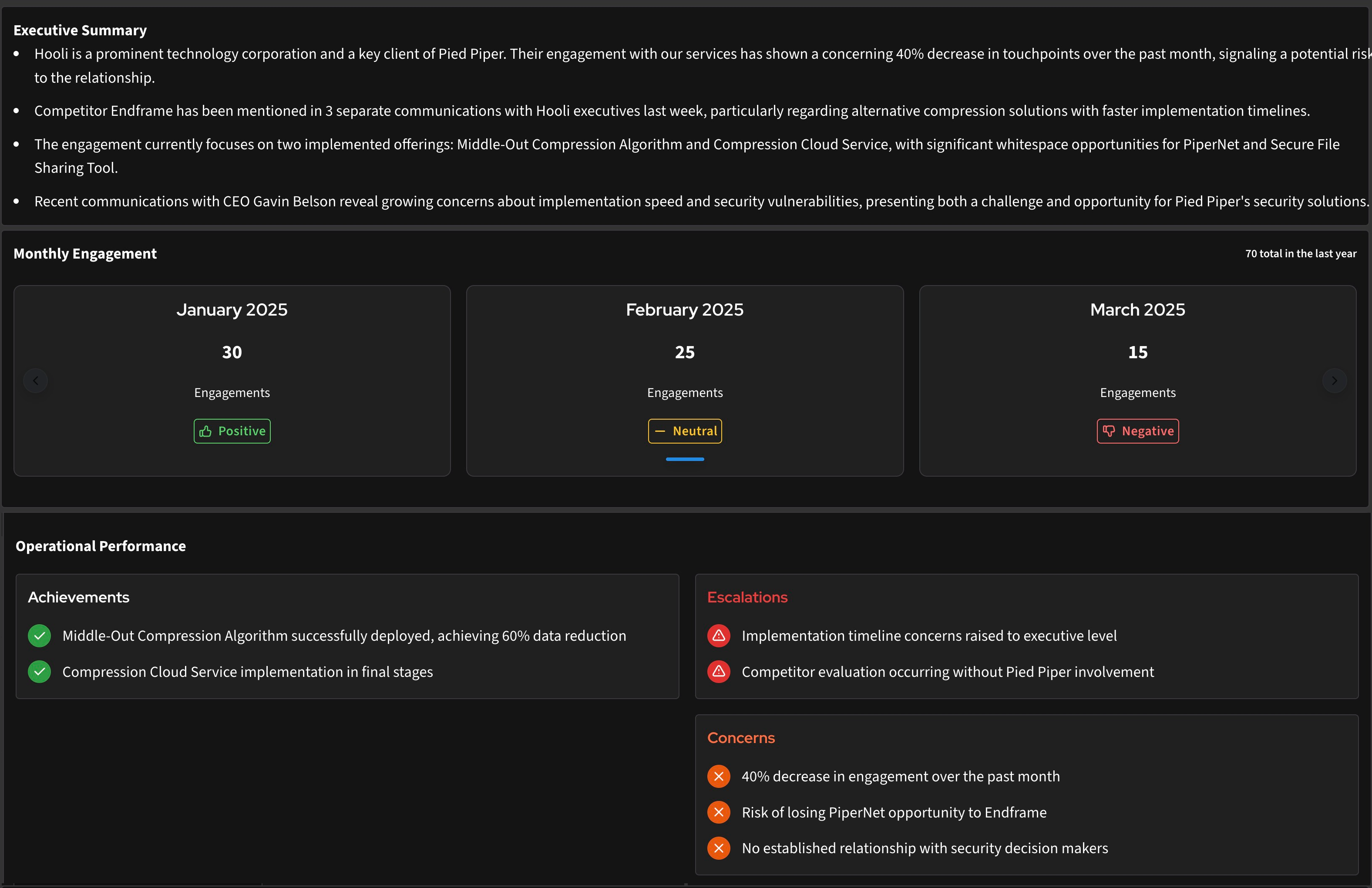Click warning icon beside Competitor evaluation escalation
The width and height of the screenshot is (1372, 888).
tap(718, 672)
